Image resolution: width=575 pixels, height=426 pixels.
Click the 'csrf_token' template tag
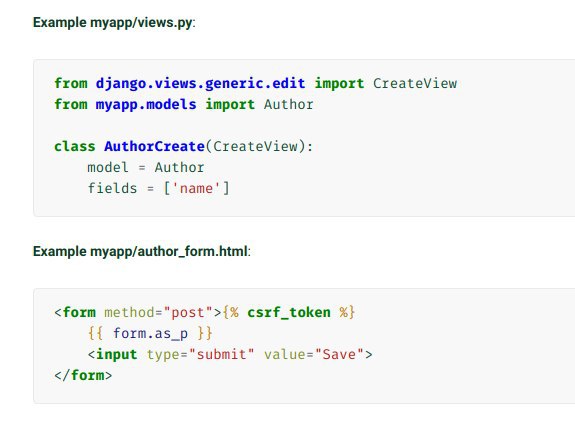click(289, 312)
